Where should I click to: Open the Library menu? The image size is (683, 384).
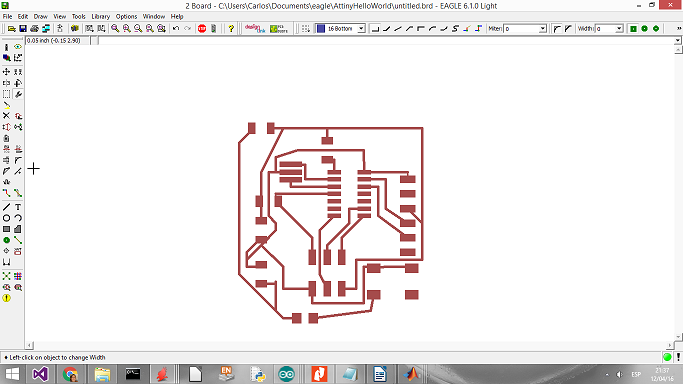pyautogui.click(x=101, y=17)
